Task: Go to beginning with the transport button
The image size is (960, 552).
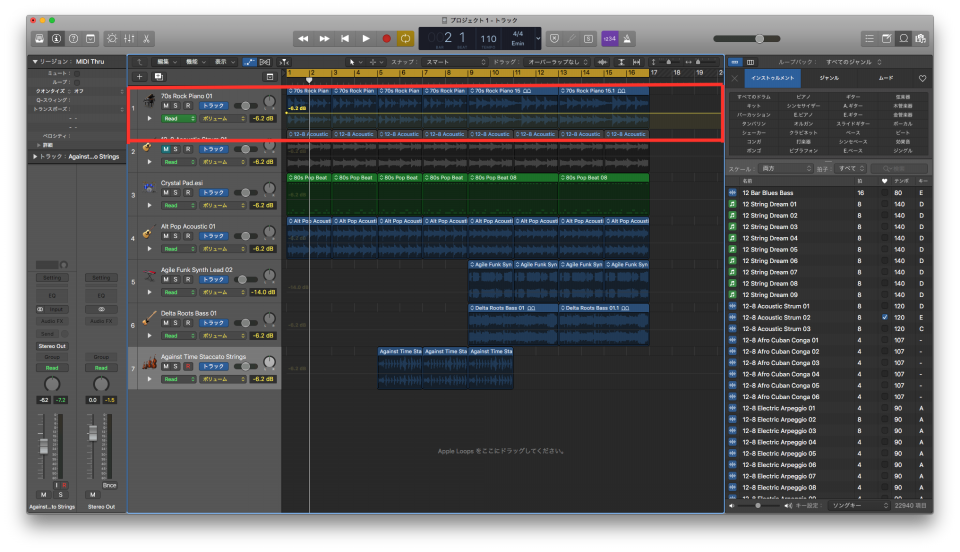Action: pyautogui.click(x=345, y=39)
